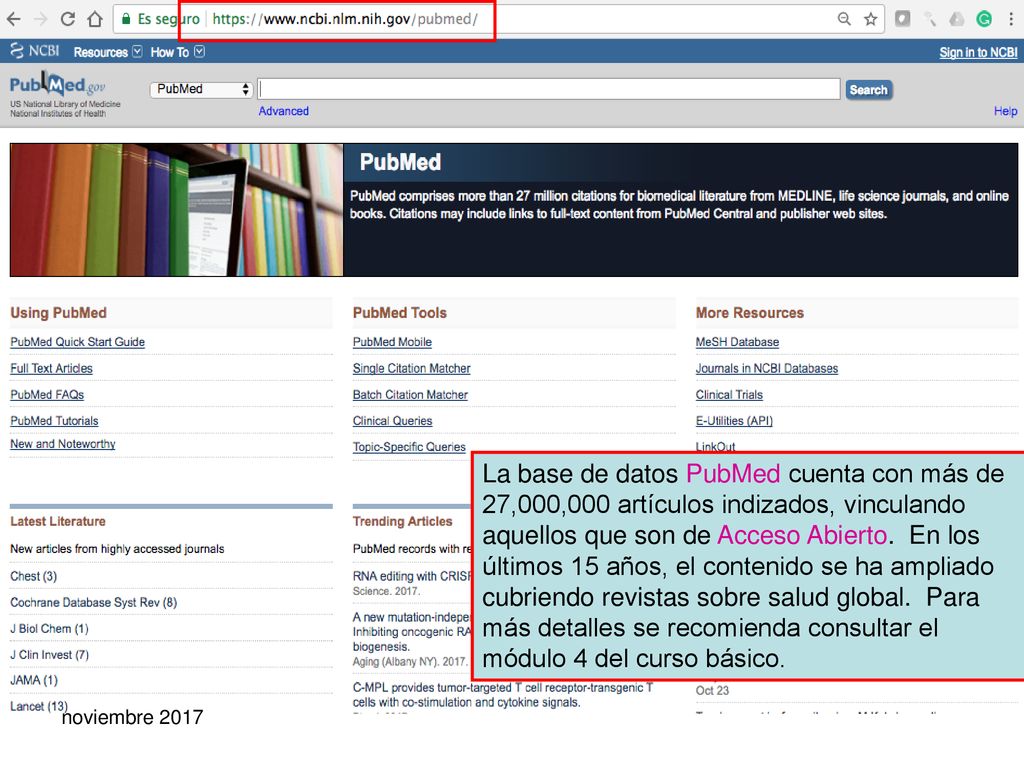The height and width of the screenshot is (768, 1024).
Task: Open the browser home icon
Action: pos(95,19)
